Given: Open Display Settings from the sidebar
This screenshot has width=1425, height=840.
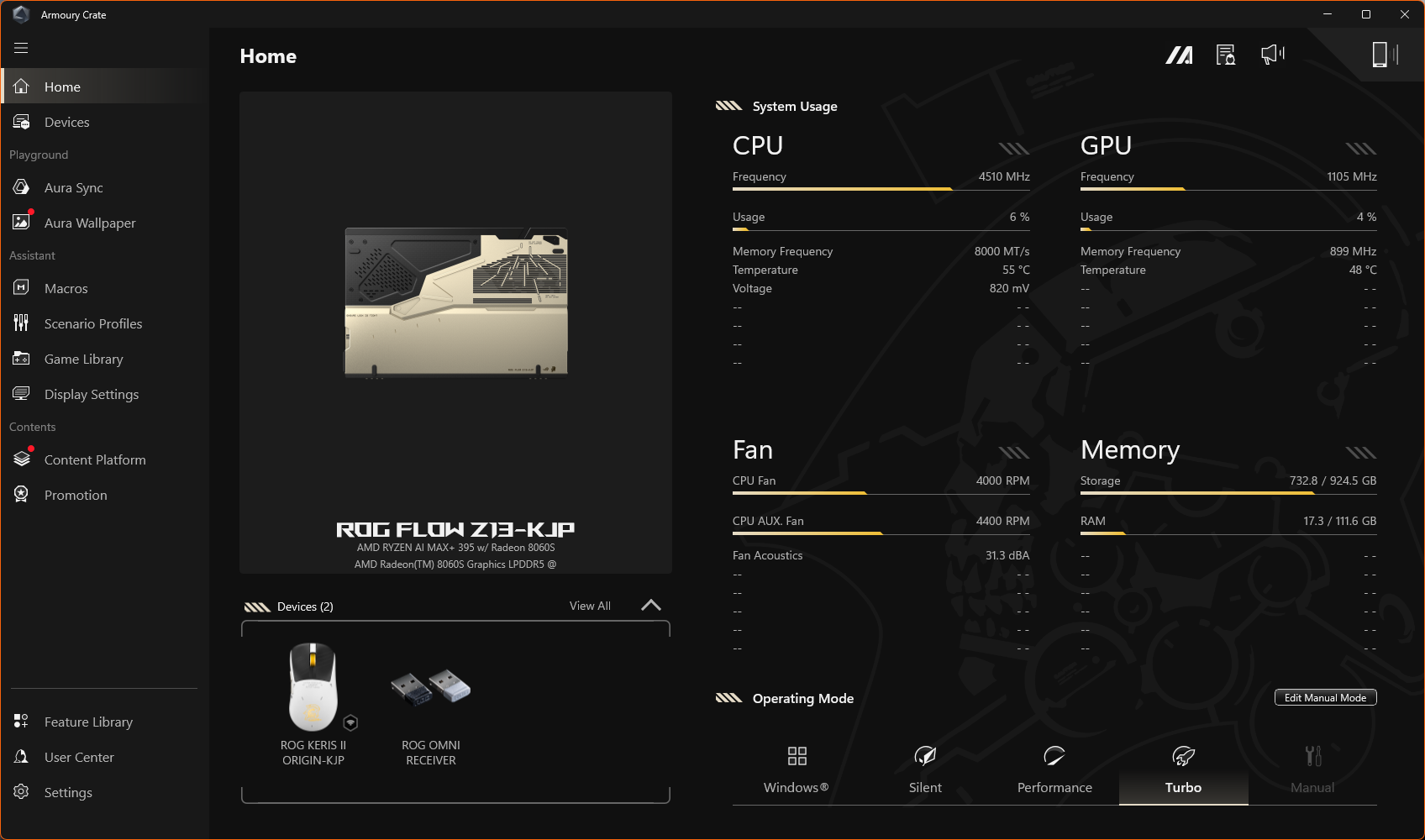Looking at the screenshot, I should (x=91, y=394).
